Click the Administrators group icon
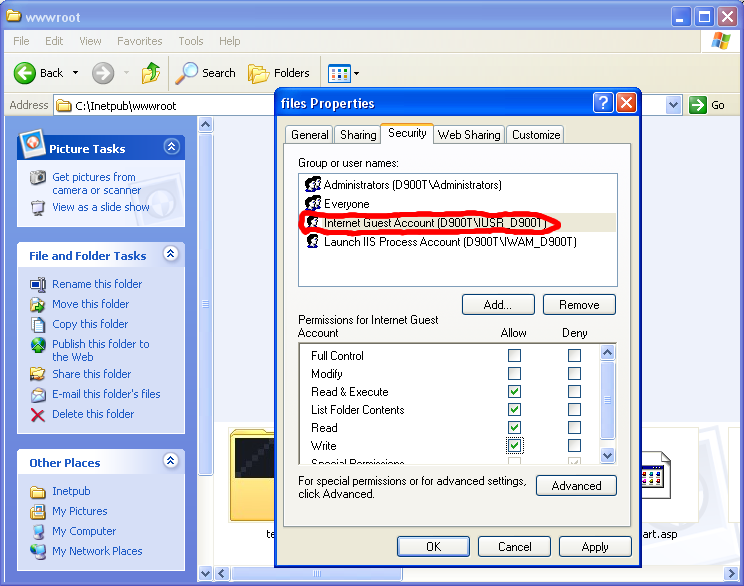This screenshot has height=586, width=744. [313, 184]
